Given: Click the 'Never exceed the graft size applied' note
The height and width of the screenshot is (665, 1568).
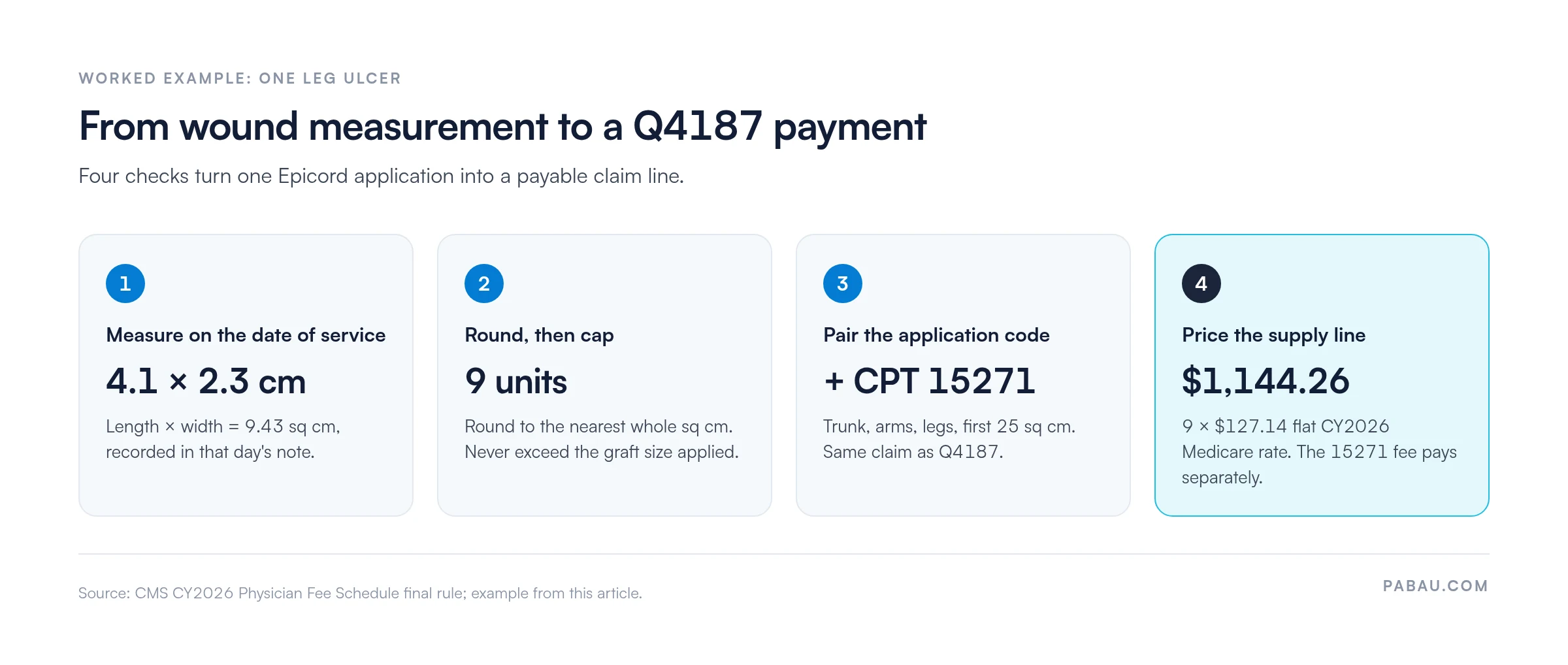Looking at the screenshot, I should [x=601, y=452].
